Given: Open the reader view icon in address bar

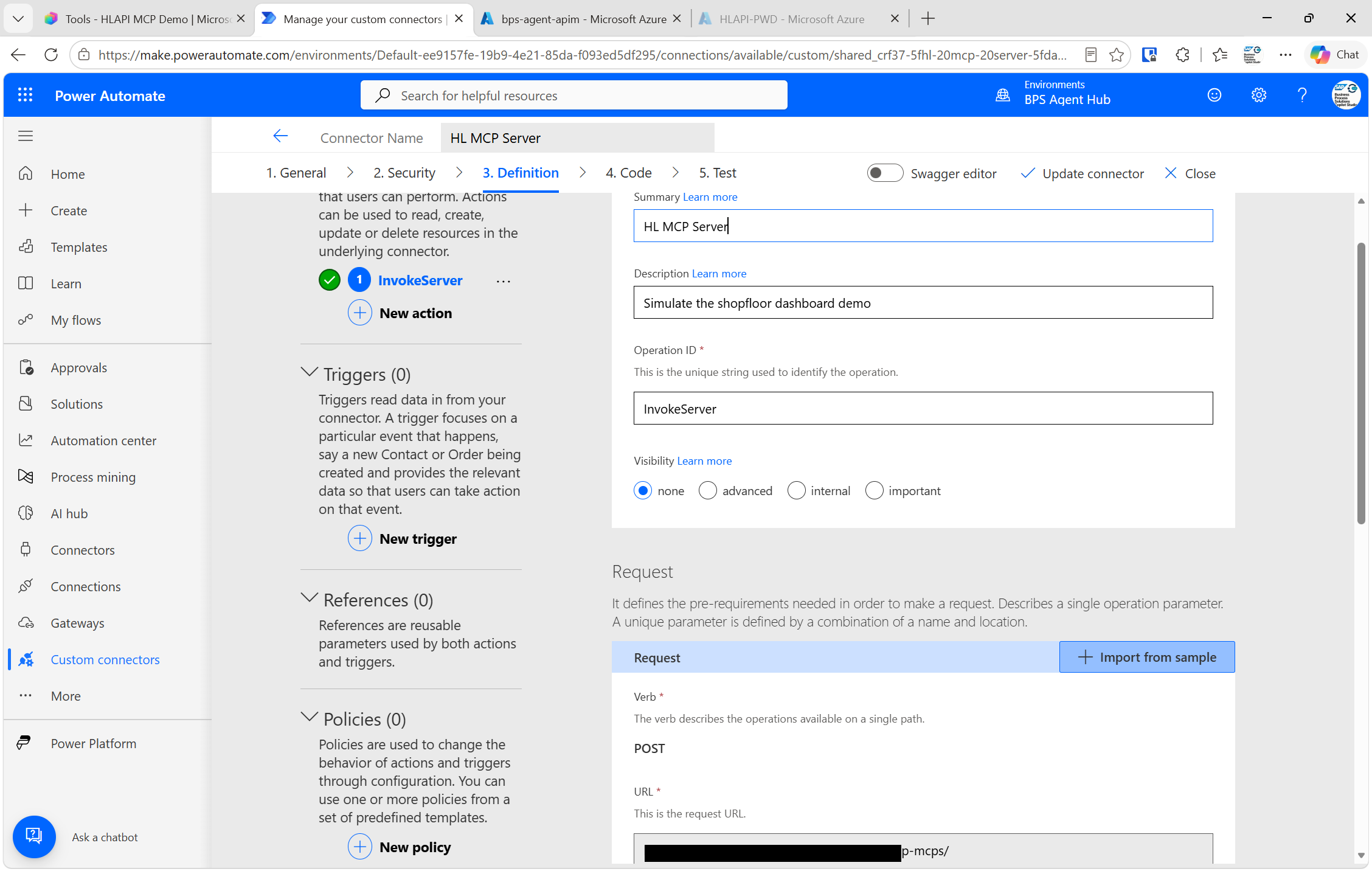Looking at the screenshot, I should (x=1091, y=55).
